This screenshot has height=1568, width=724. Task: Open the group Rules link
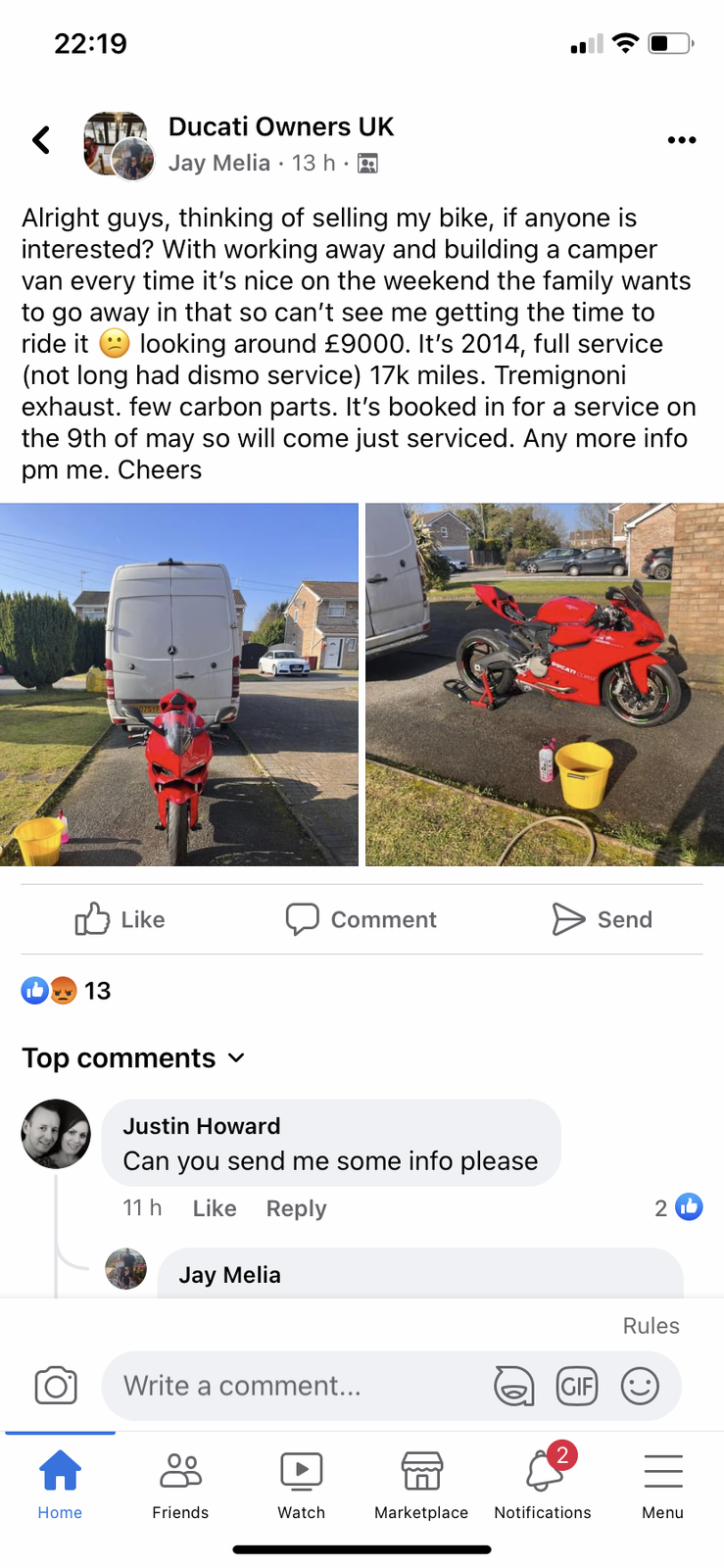coord(652,1325)
